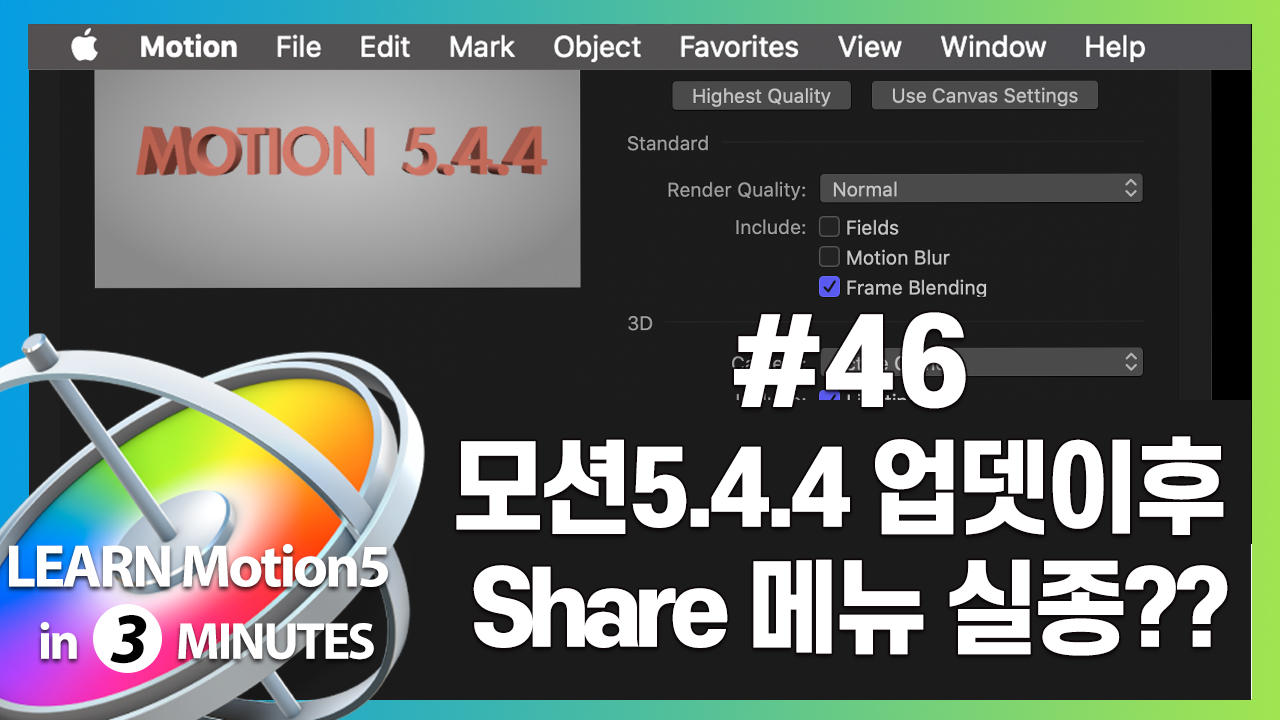Open the File menu
Screen dimensions: 1280x720
click(298, 47)
